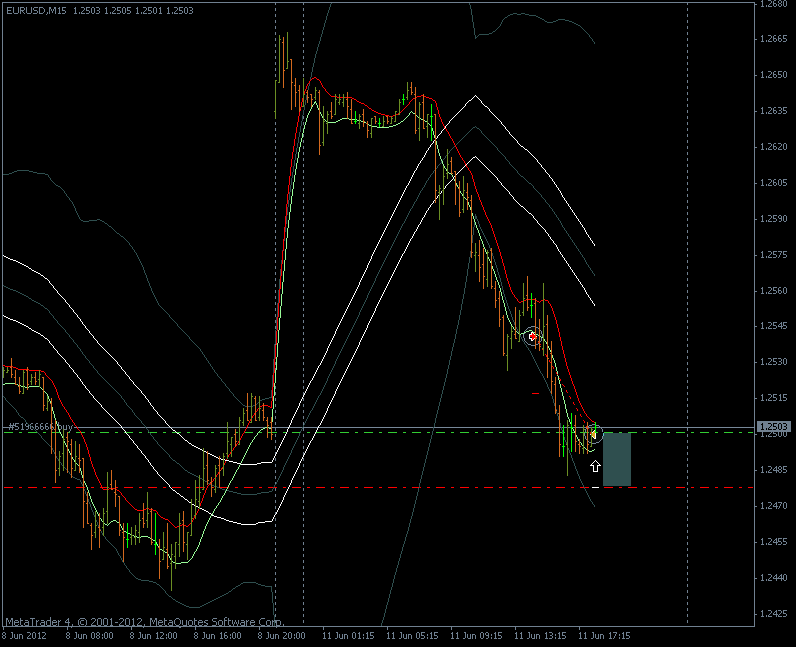
Task: Open the MetaQuotes Software Corp. copyright text
Action: pos(140,621)
